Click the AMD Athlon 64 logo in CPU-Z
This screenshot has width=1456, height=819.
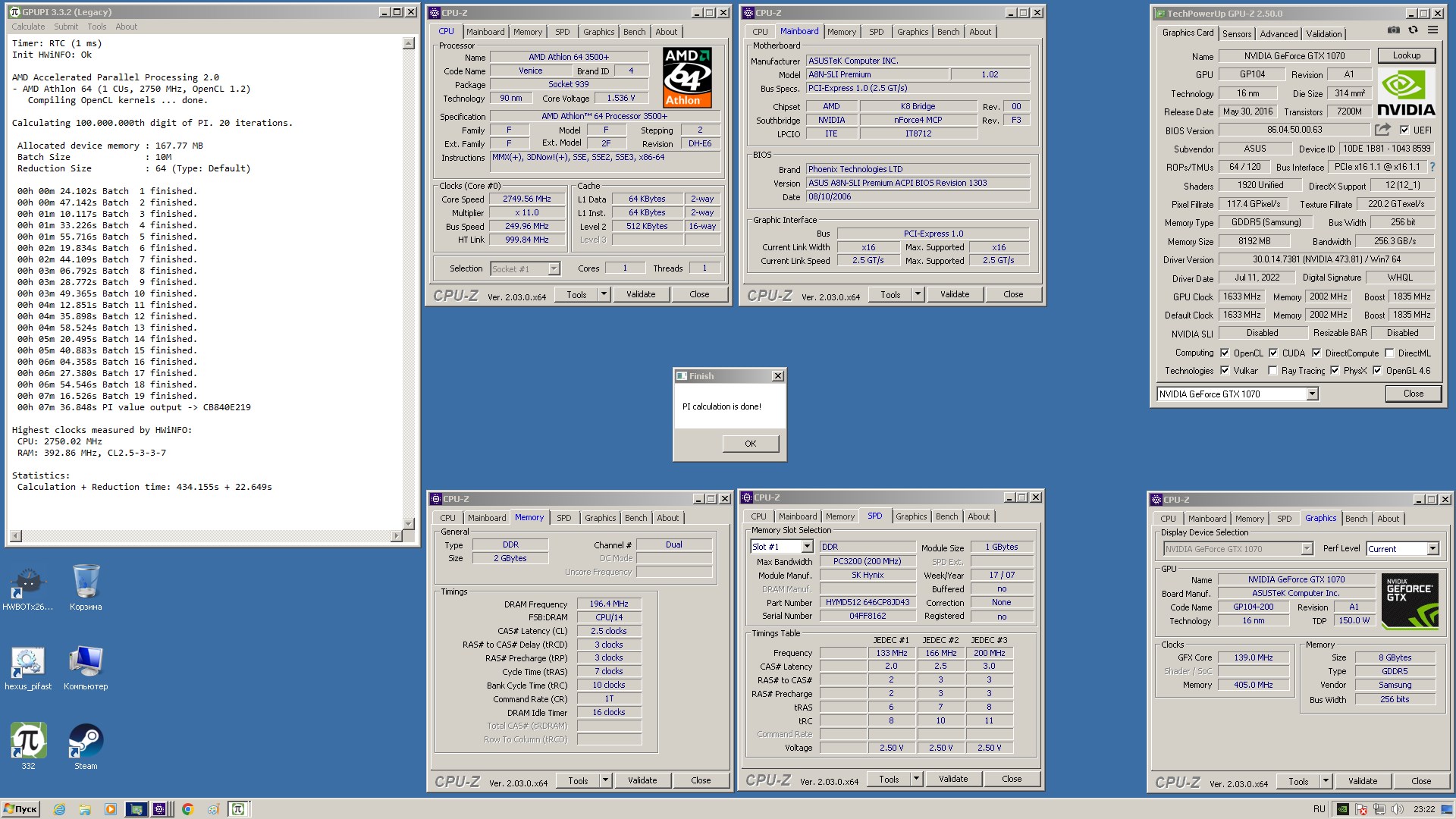coord(687,77)
